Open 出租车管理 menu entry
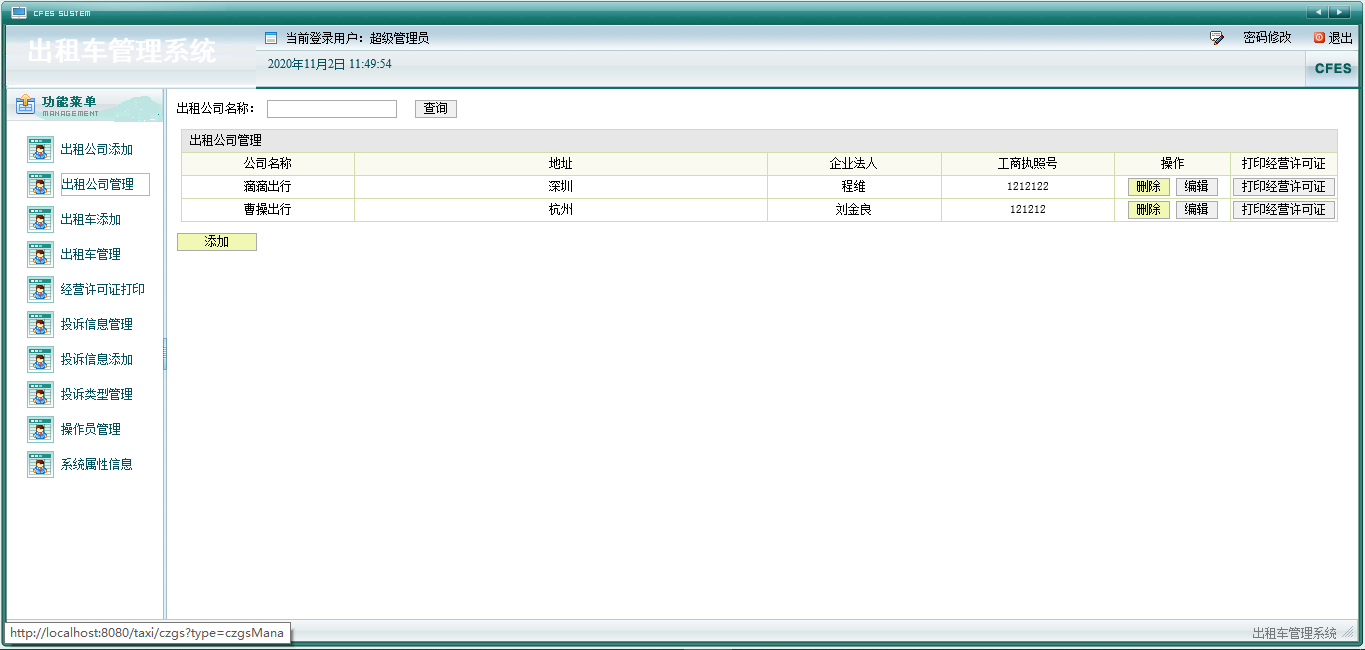The height and width of the screenshot is (650, 1365). coord(39,254)
